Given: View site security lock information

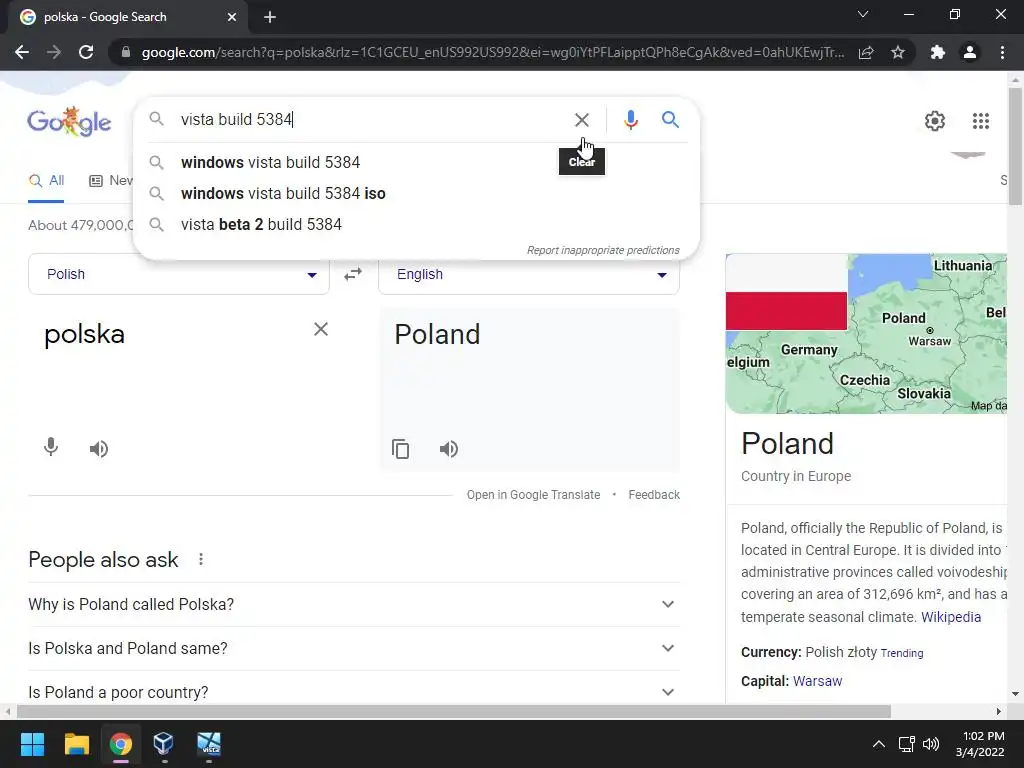Looking at the screenshot, I should coord(125,52).
